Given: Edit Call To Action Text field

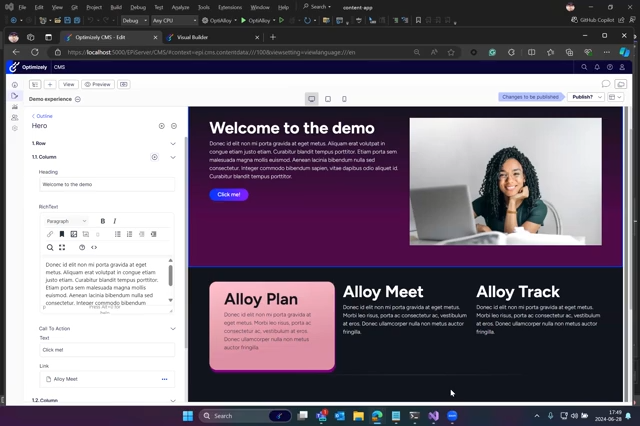Looking at the screenshot, I should coord(107,350).
